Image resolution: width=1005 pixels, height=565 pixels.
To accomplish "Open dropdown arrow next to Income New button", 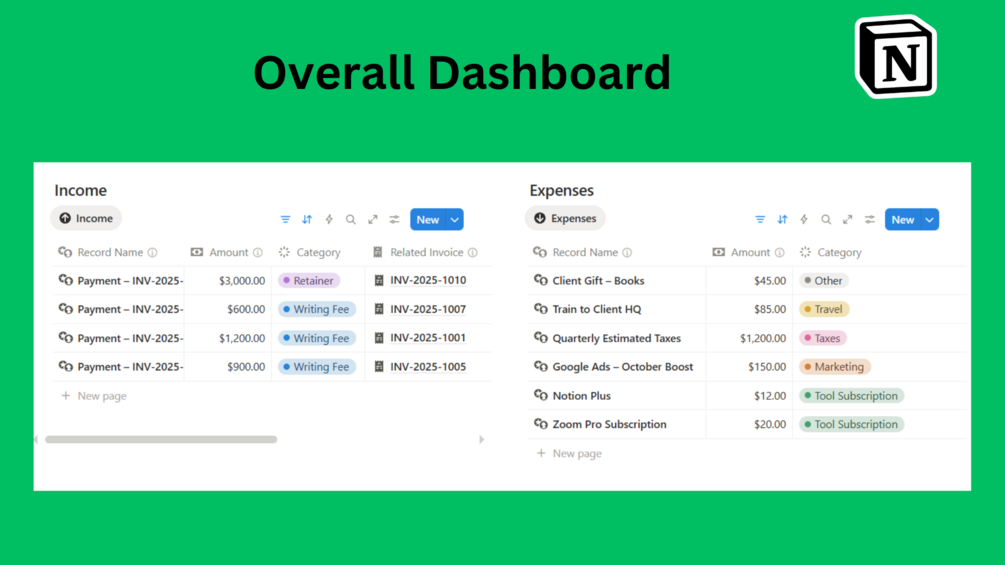I will point(454,220).
